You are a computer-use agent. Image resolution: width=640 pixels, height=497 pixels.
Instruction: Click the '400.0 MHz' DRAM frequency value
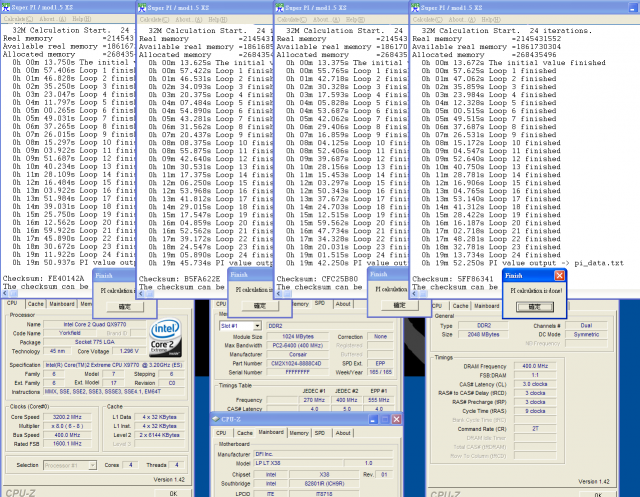click(x=535, y=366)
